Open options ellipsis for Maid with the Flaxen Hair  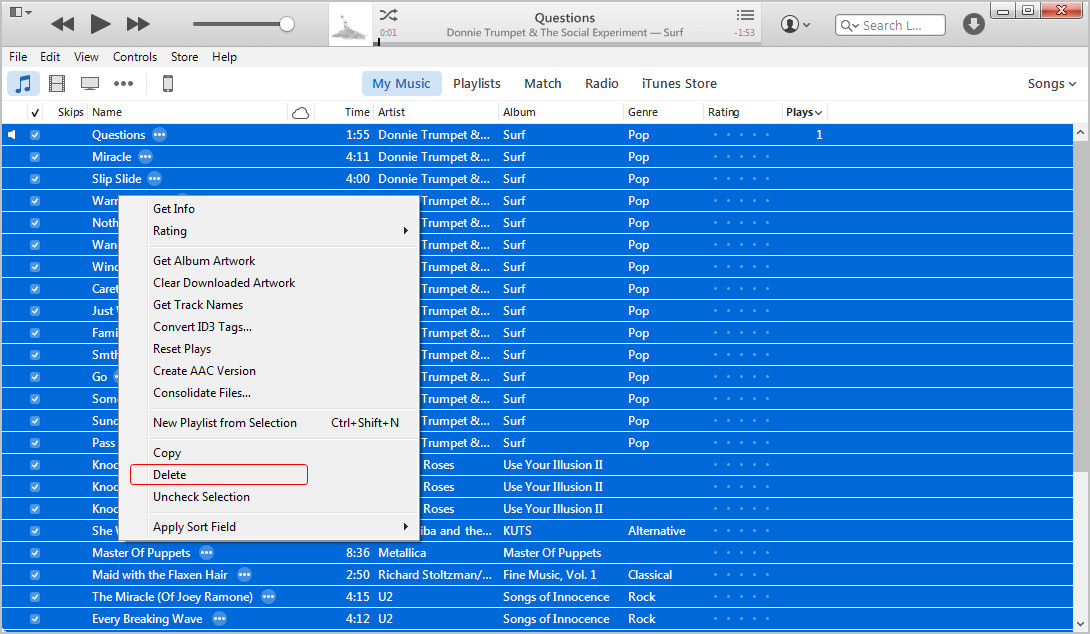[x=244, y=575]
